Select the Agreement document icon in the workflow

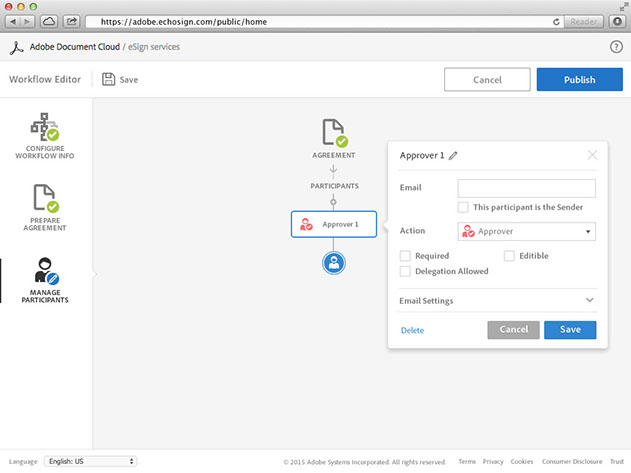click(x=334, y=133)
